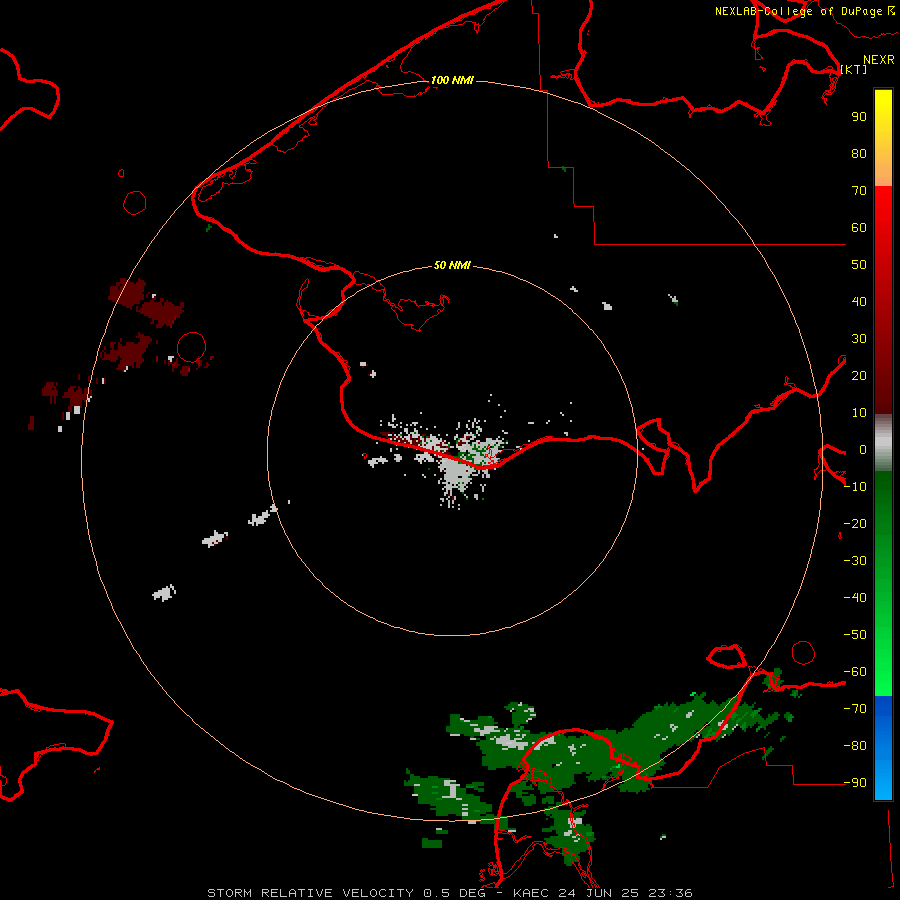Click the "40" value on the velocity scale
The image size is (900, 900).
click(x=859, y=302)
